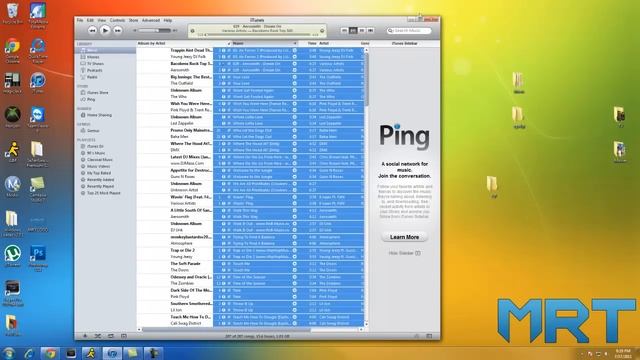Open the Store menu
This screenshot has height=360, width=640.
click(x=133, y=20)
